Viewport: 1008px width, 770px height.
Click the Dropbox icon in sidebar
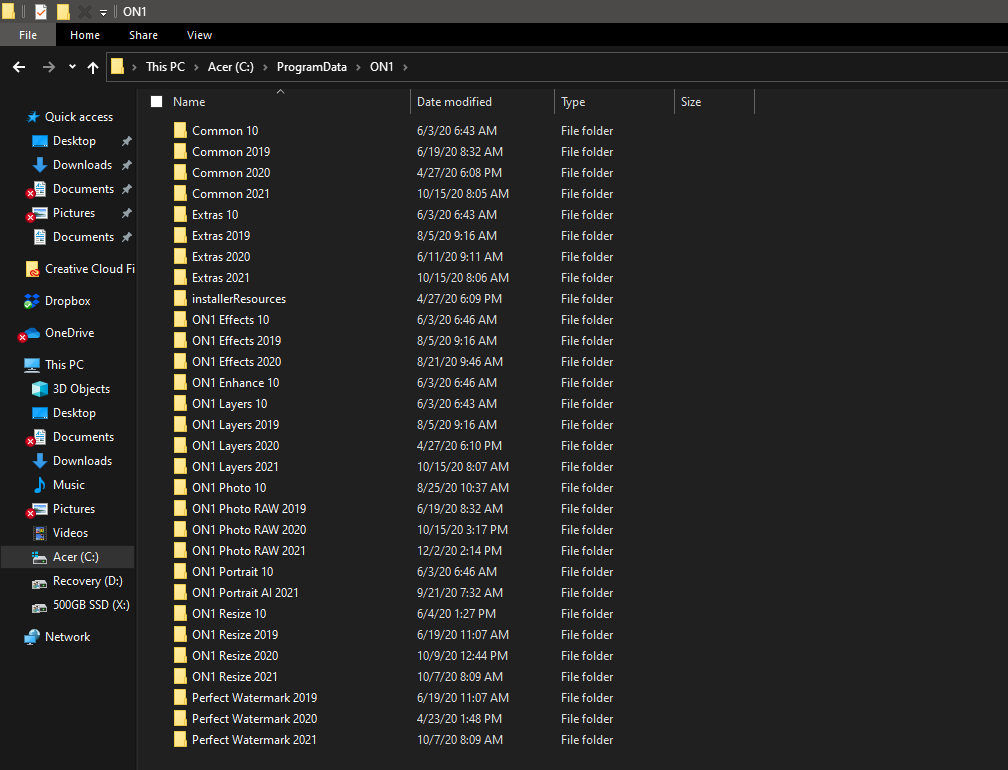tap(32, 301)
